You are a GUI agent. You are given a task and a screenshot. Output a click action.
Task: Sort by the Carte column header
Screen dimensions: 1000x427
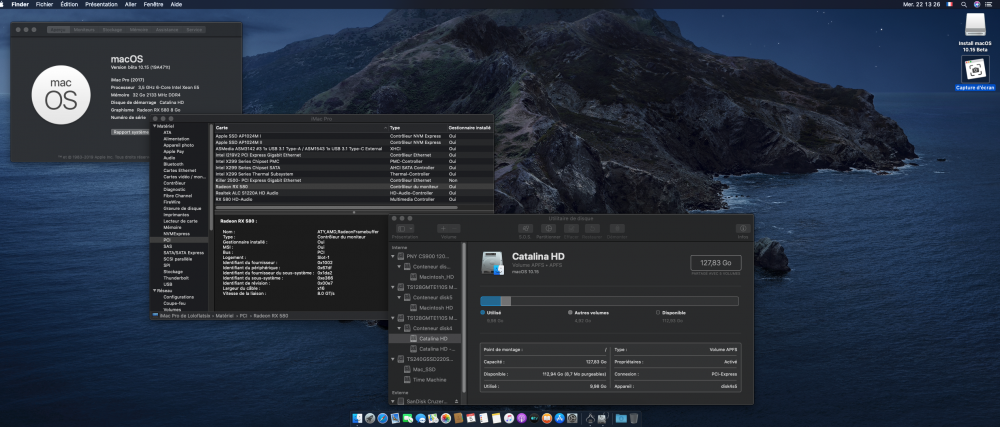(300, 128)
